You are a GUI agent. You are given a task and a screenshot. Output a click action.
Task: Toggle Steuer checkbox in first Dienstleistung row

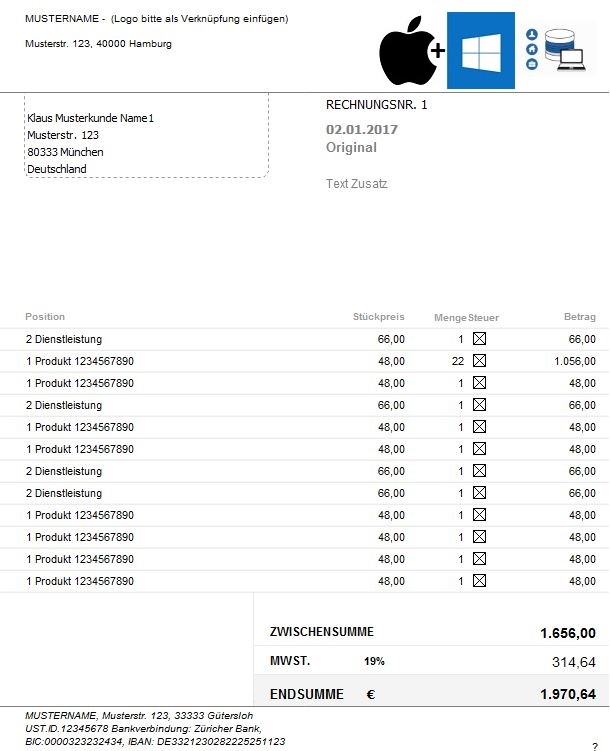tap(479, 339)
